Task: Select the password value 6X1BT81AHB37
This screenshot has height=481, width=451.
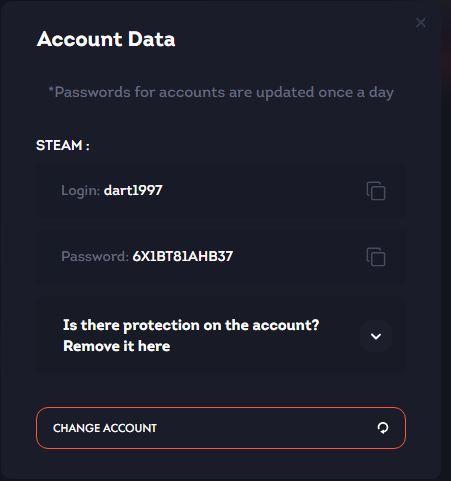Action: [183, 256]
